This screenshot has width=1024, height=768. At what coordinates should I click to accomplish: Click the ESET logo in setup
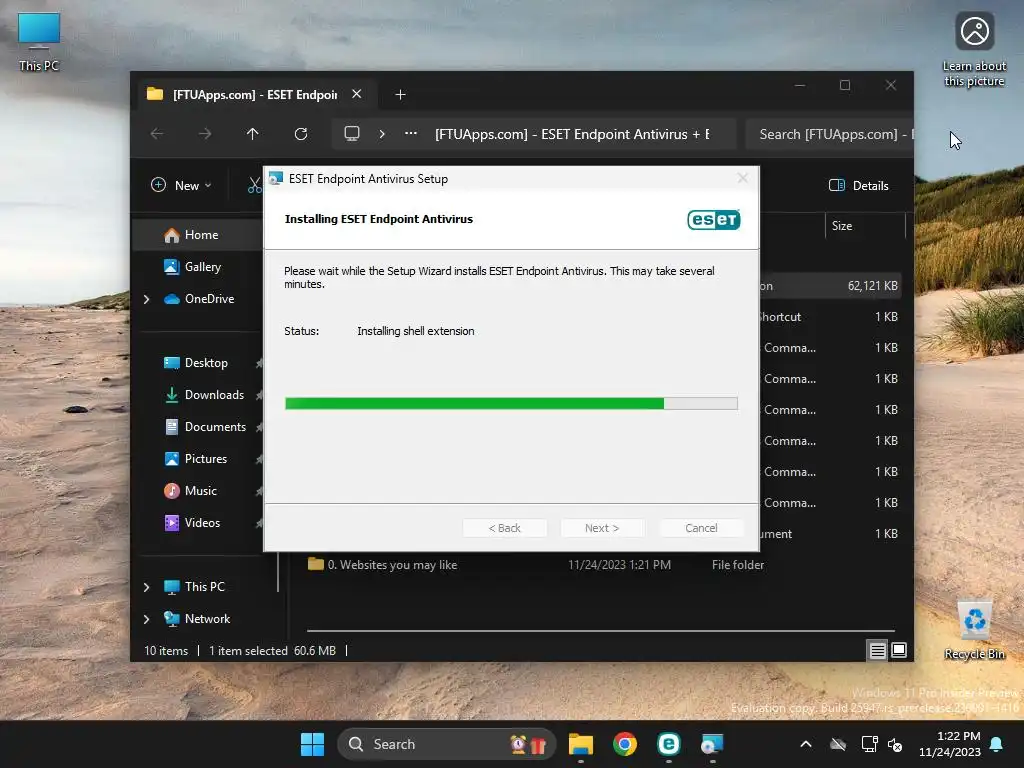coord(714,220)
